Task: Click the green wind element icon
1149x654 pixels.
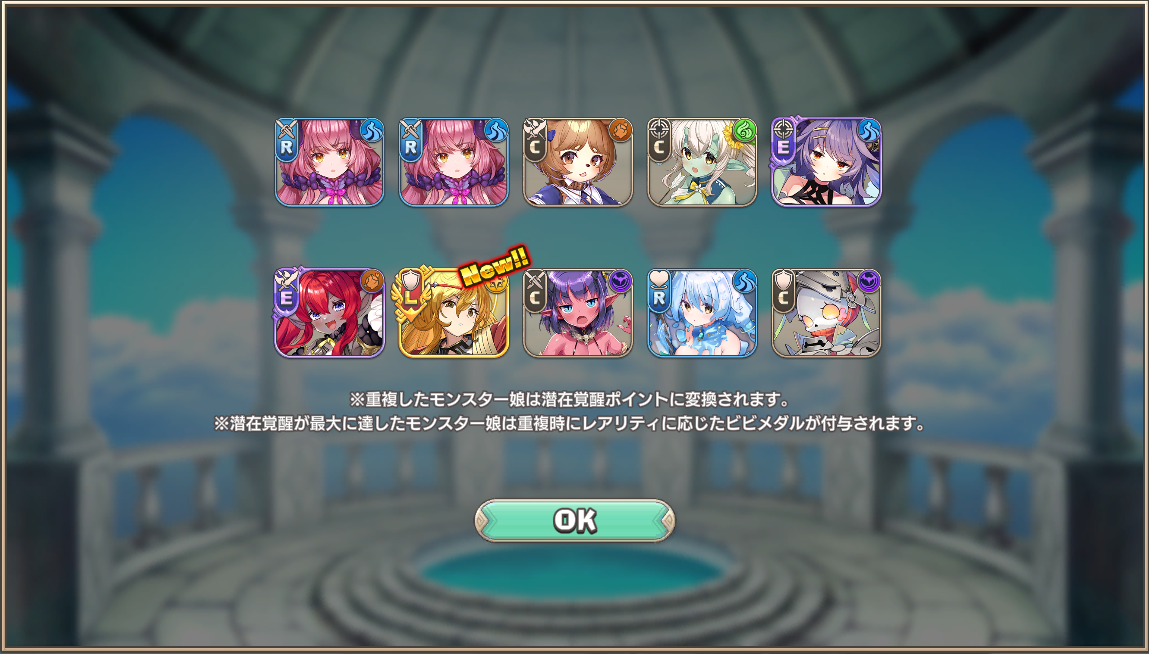Action: (x=745, y=130)
